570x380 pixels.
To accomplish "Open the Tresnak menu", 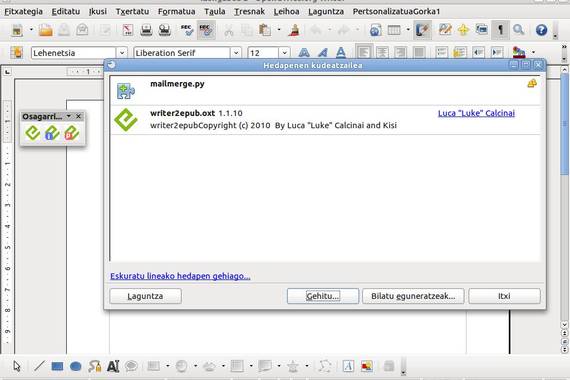I will tap(249, 12).
